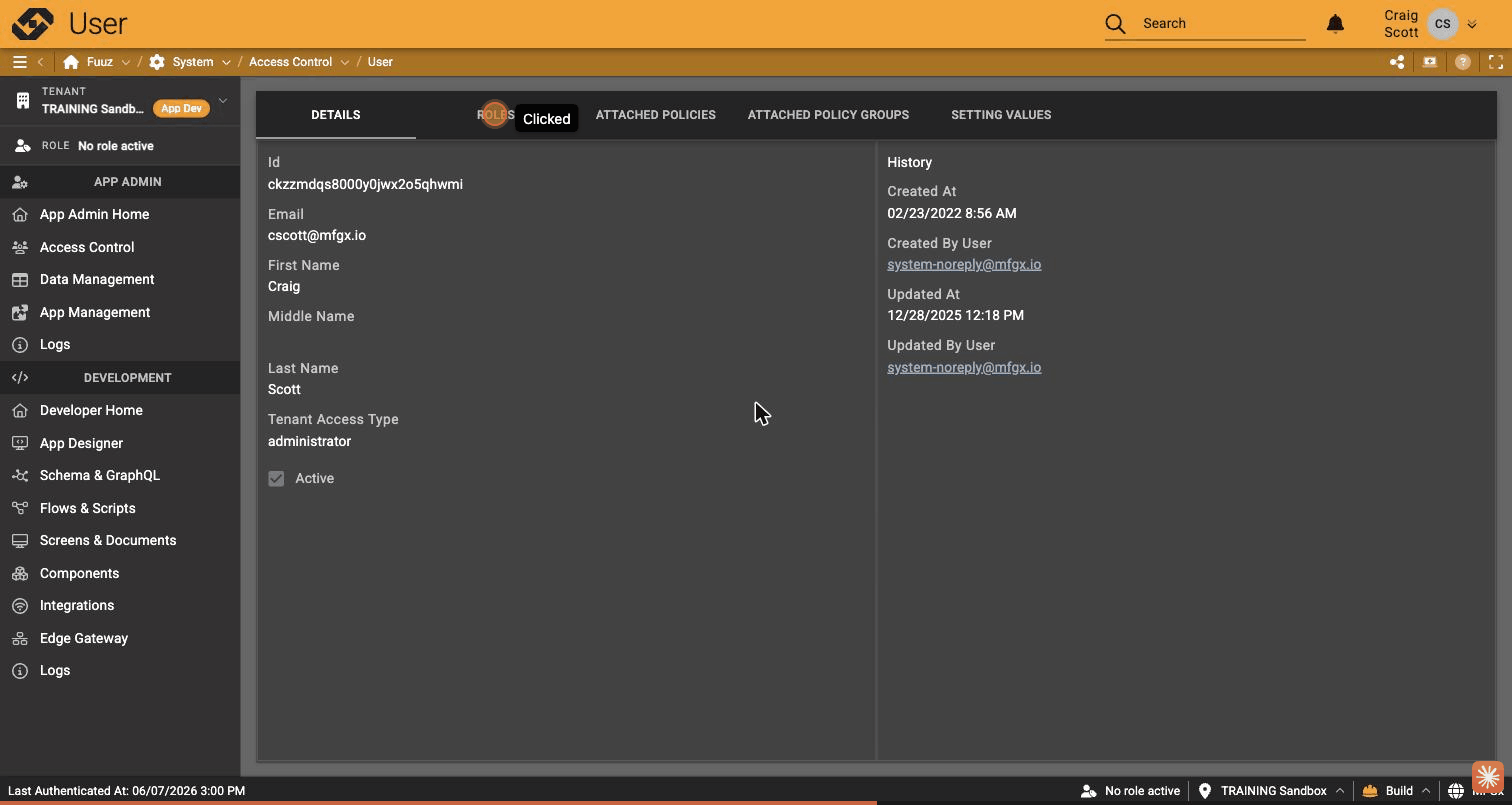Click the Fuuz home icon in breadcrumb

click(71, 62)
